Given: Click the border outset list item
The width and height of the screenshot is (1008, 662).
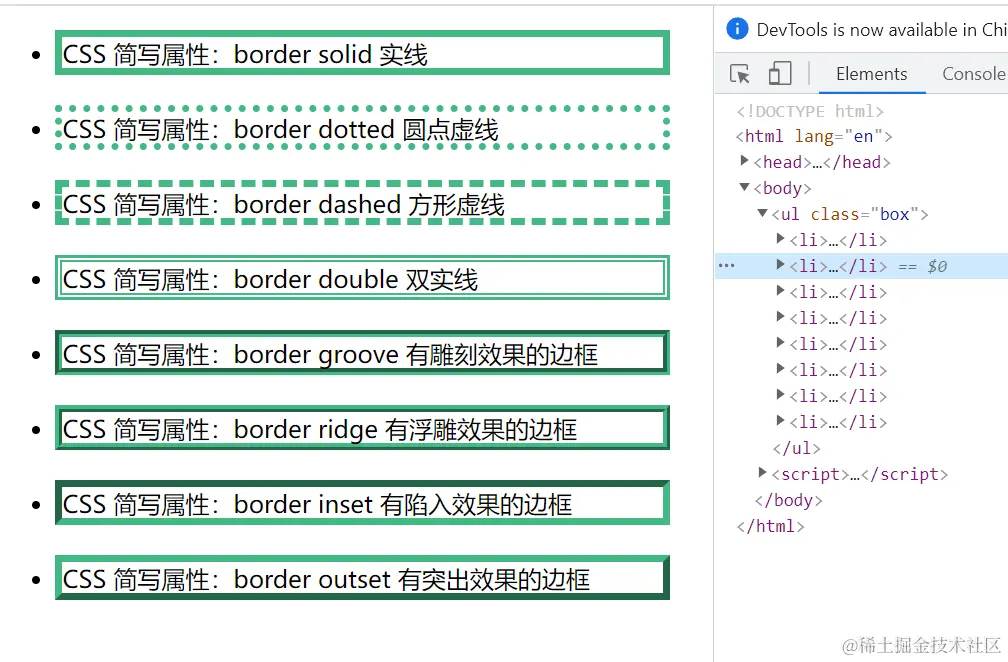Looking at the screenshot, I should pos(363,578).
